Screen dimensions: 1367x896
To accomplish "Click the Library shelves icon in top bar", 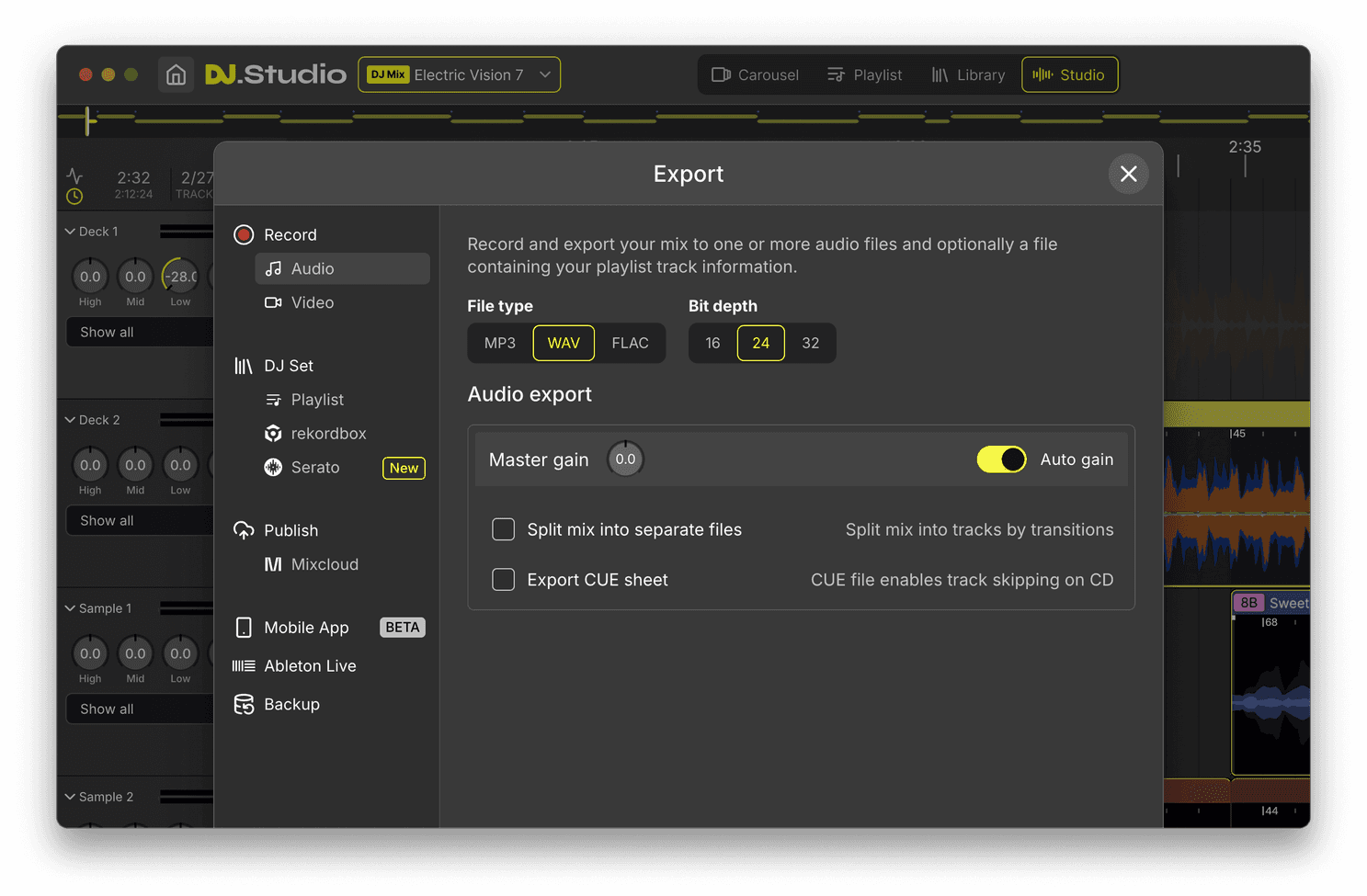I will [x=940, y=74].
